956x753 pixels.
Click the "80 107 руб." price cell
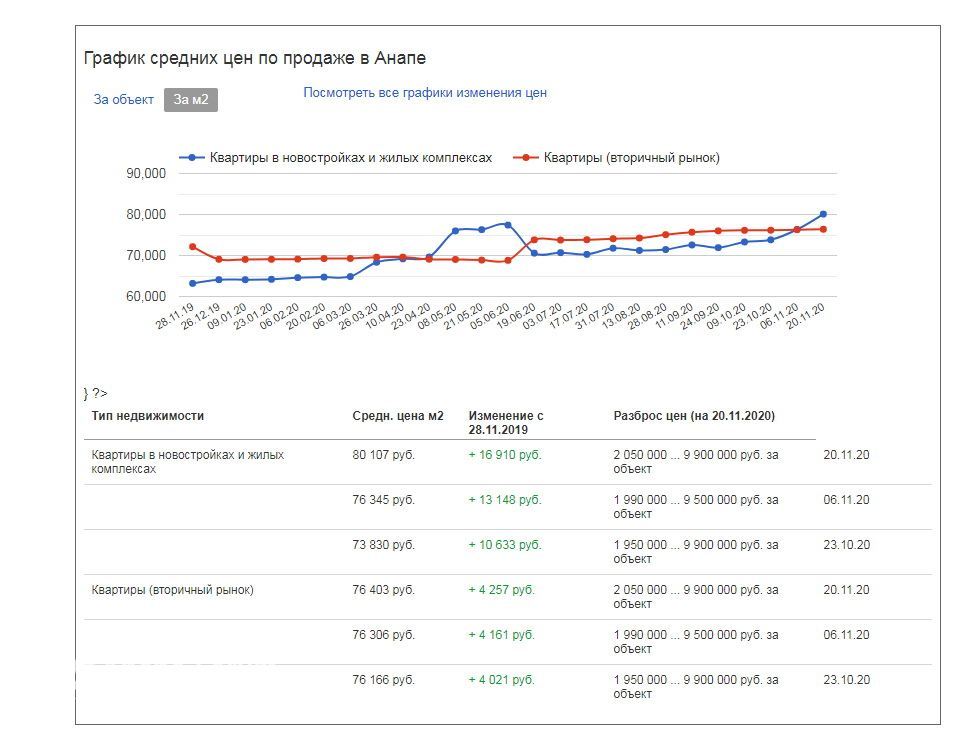click(x=383, y=455)
